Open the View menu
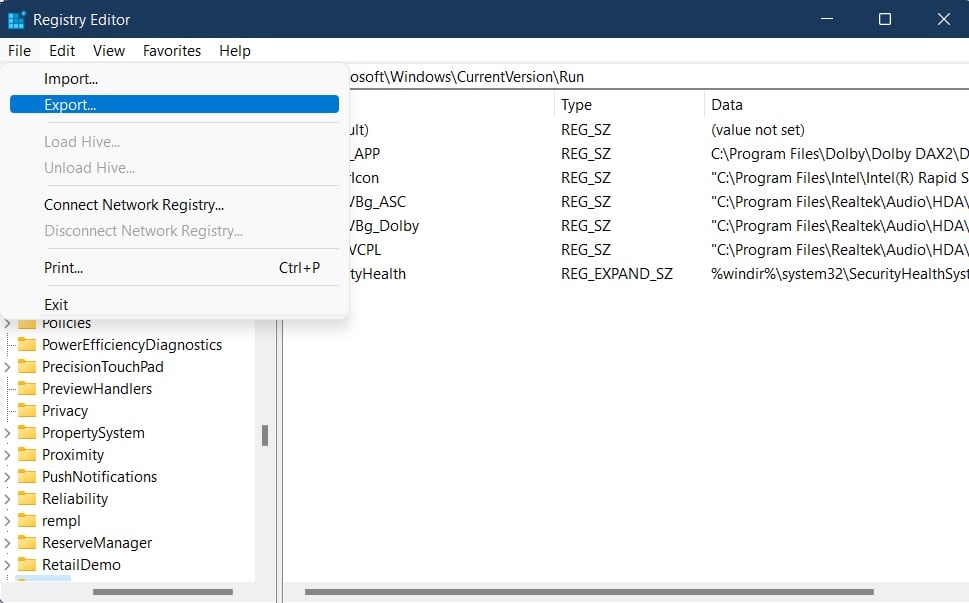 pos(109,51)
